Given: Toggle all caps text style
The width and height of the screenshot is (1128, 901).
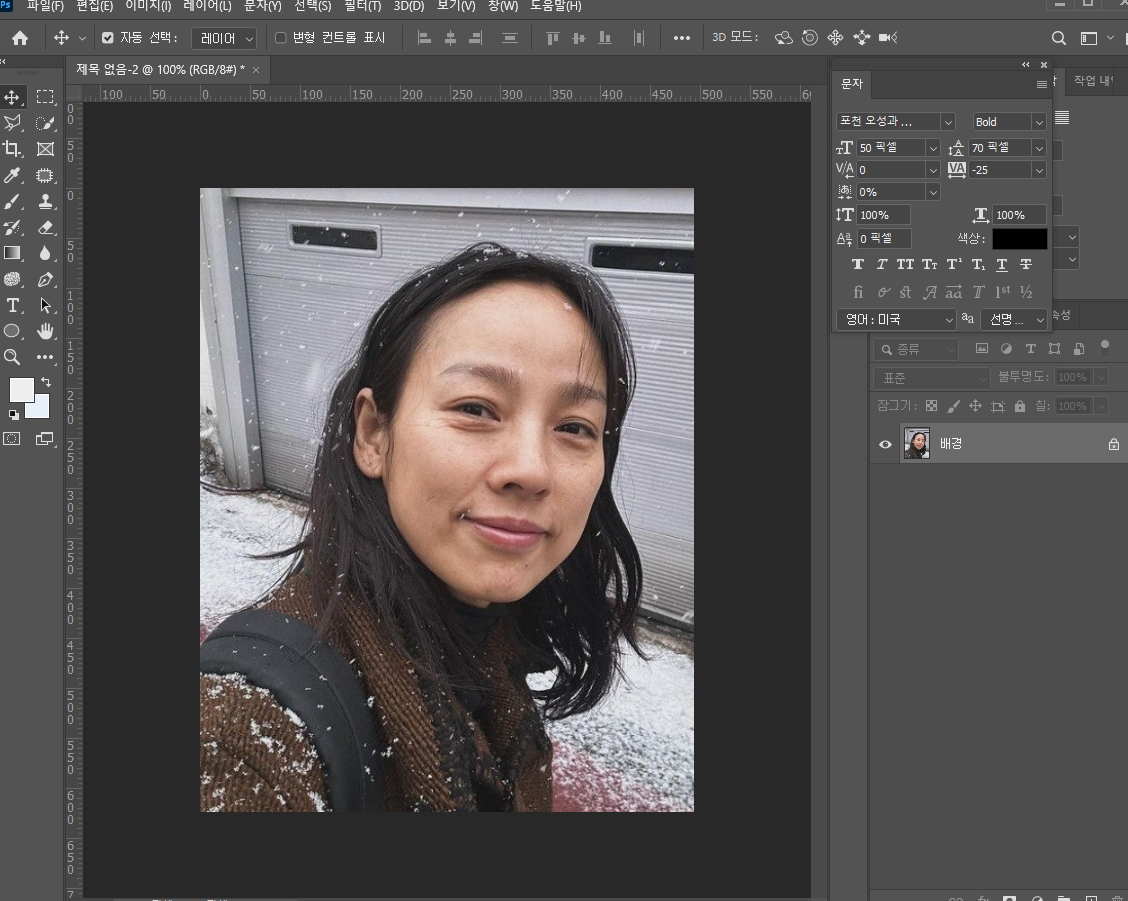Looking at the screenshot, I should [905, 265].
